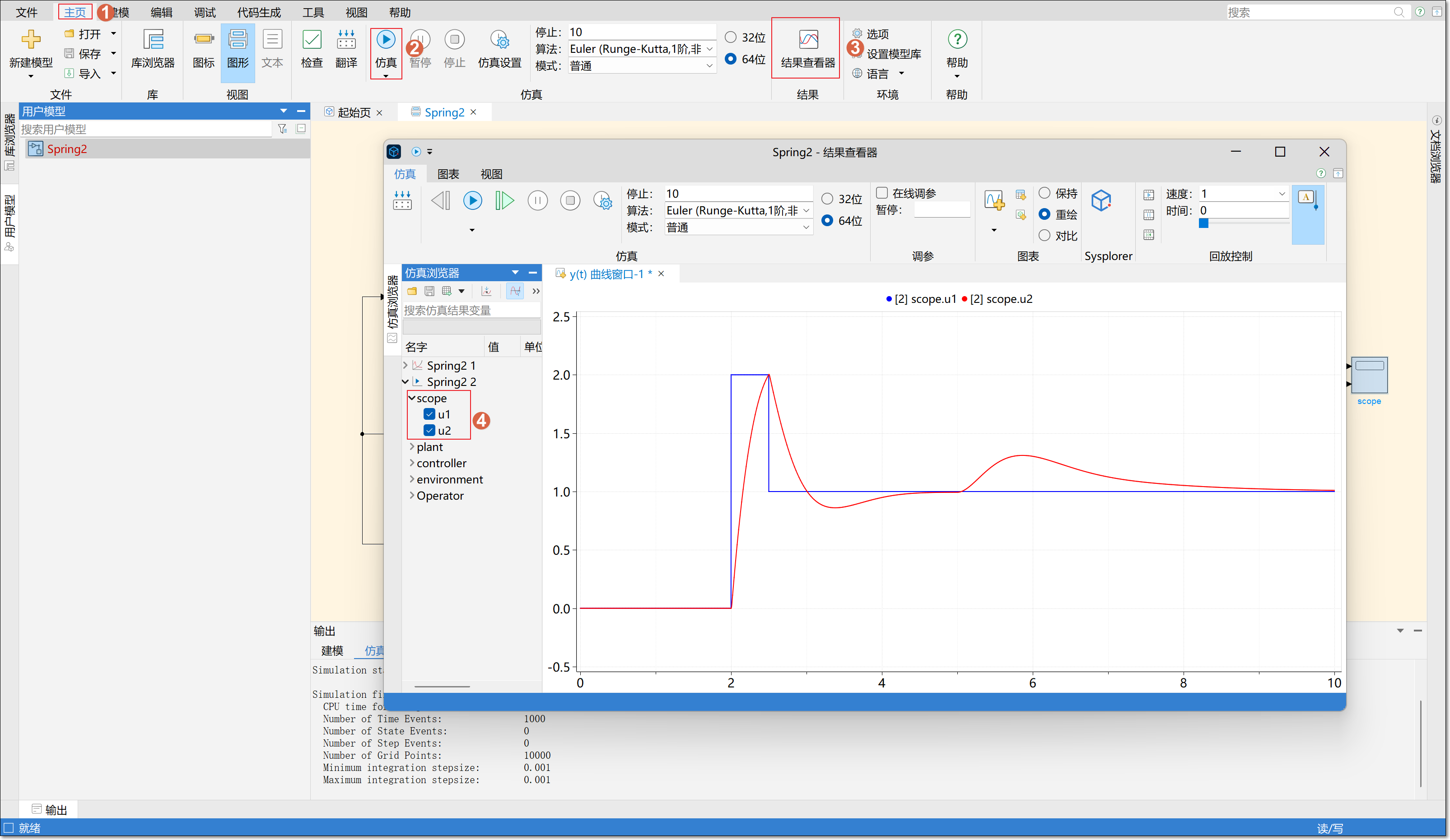The width and height of the screenshot is (1450, 840).
Task: Expand the plant tree node
Action: [411, 446]
